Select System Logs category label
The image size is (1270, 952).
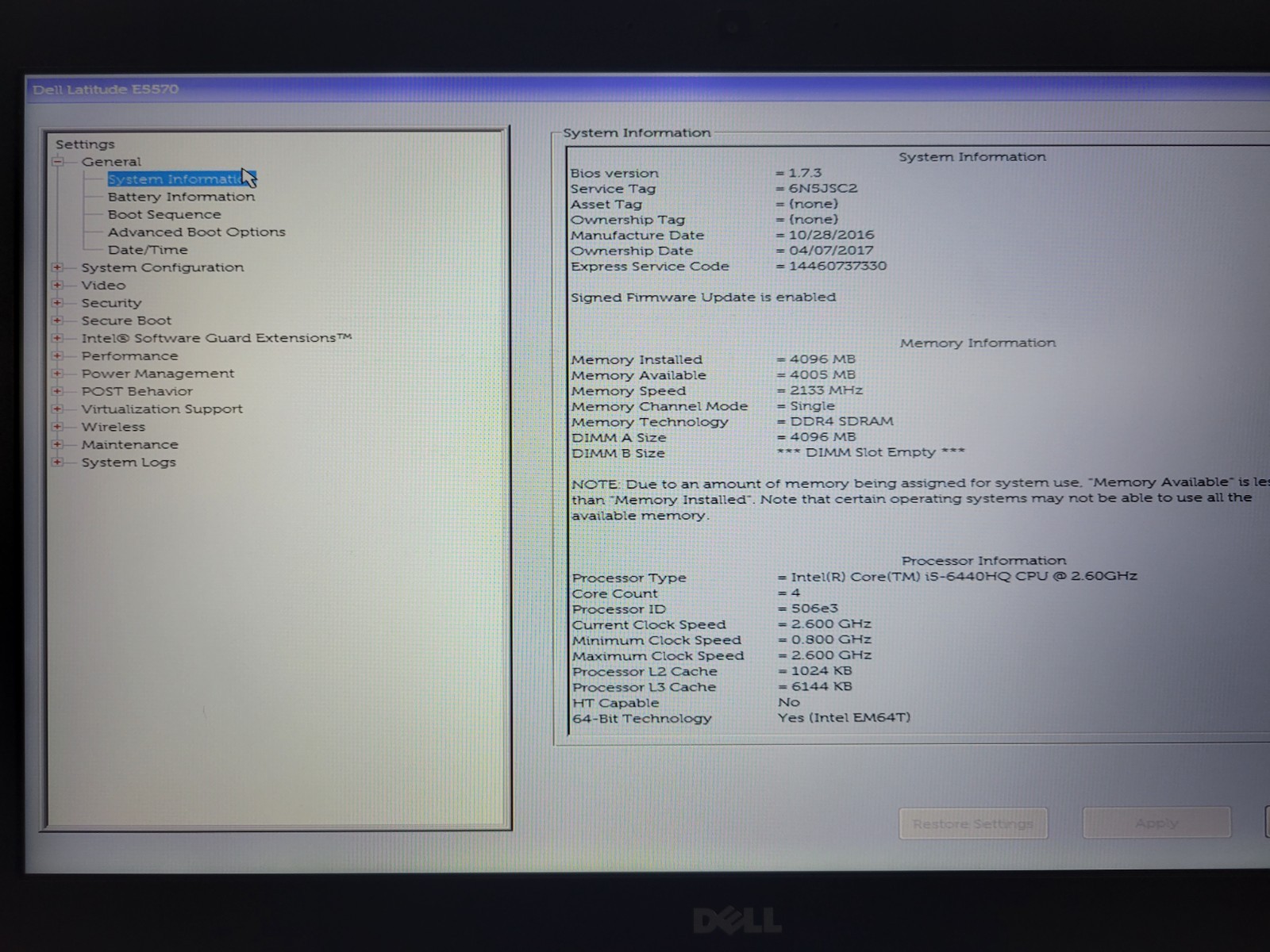pyautogui.click(x=129, y=462)
